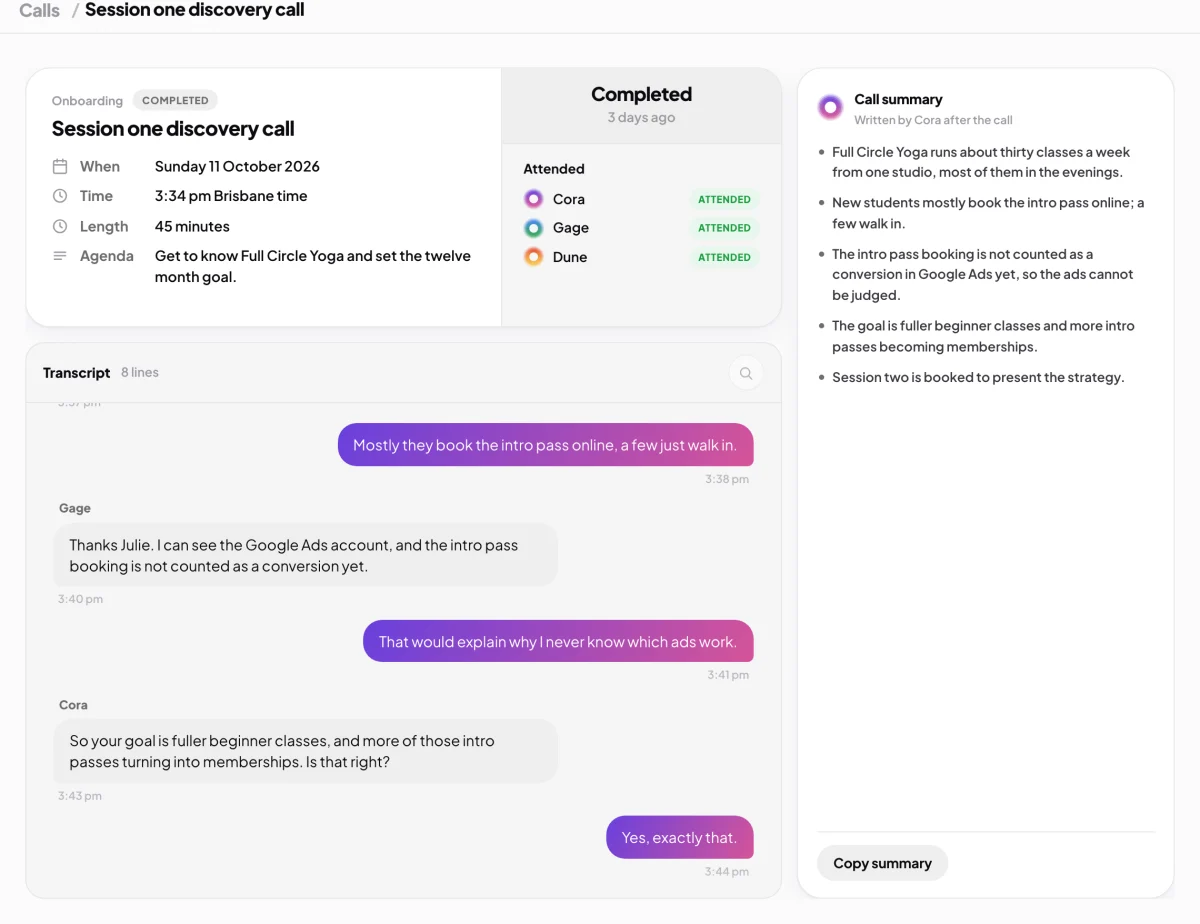Click the clock icon beside Time
This screenshot has height=924, width=1200.
60,196
